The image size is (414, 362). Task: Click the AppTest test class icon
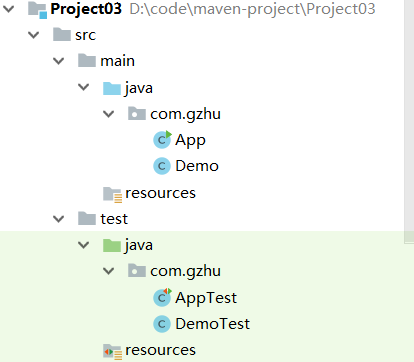click(x=162, y=297)
